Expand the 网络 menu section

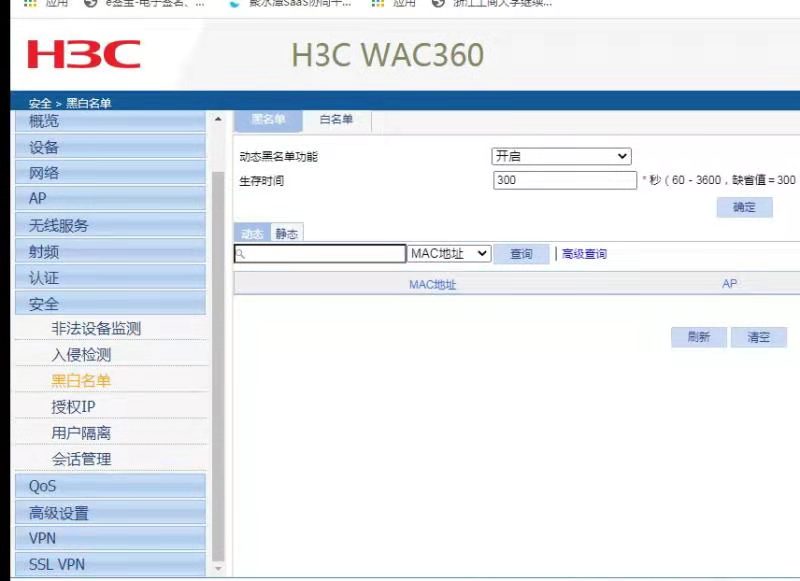(110, 173)
